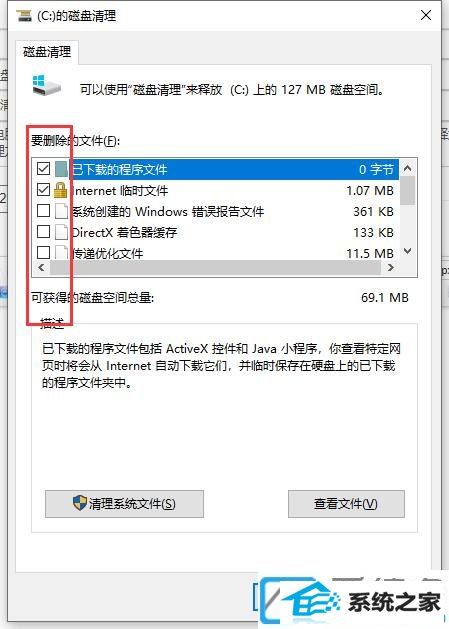Select the 磁盘清理 tab
This screenshot has width=449, height=629.
tap(47, 52)
